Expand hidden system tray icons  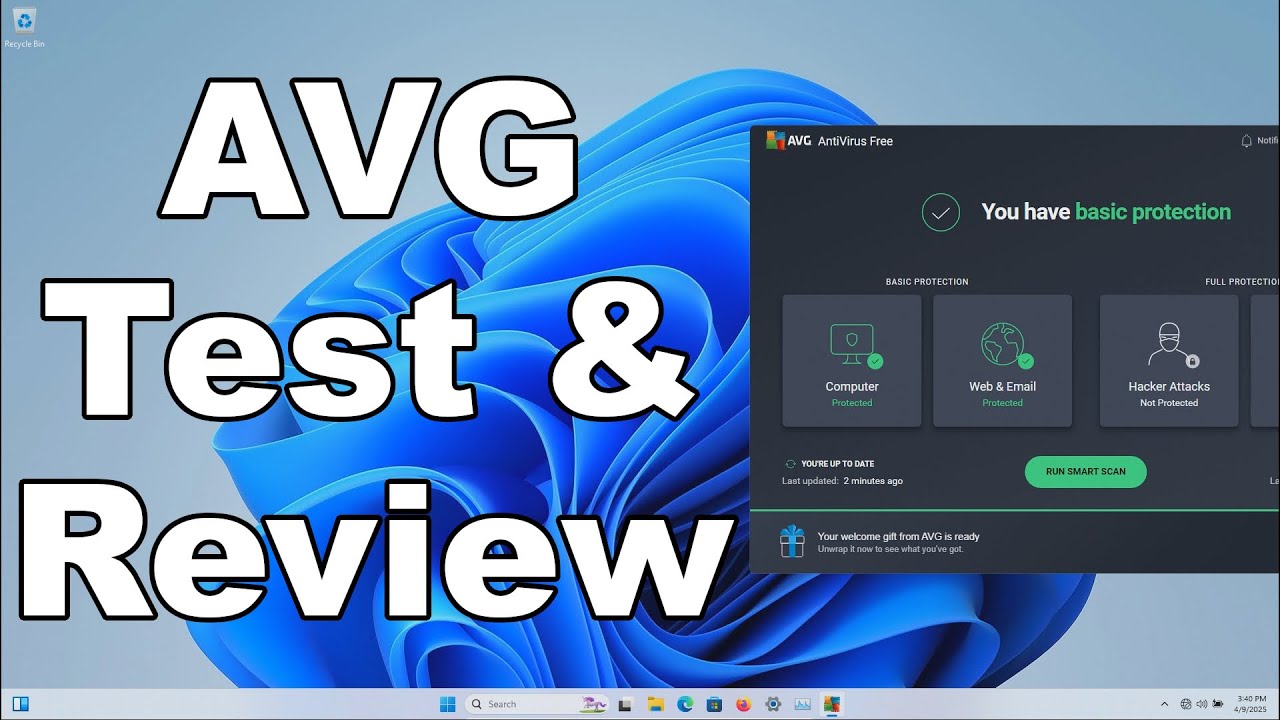1164,704
